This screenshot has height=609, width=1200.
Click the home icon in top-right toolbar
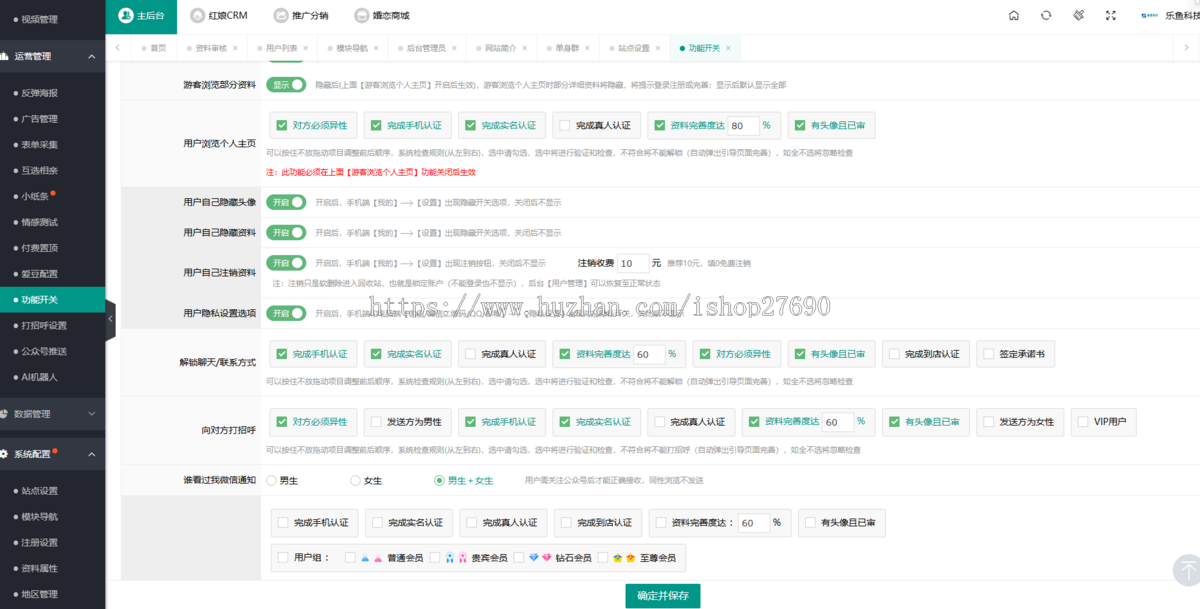1014,16
